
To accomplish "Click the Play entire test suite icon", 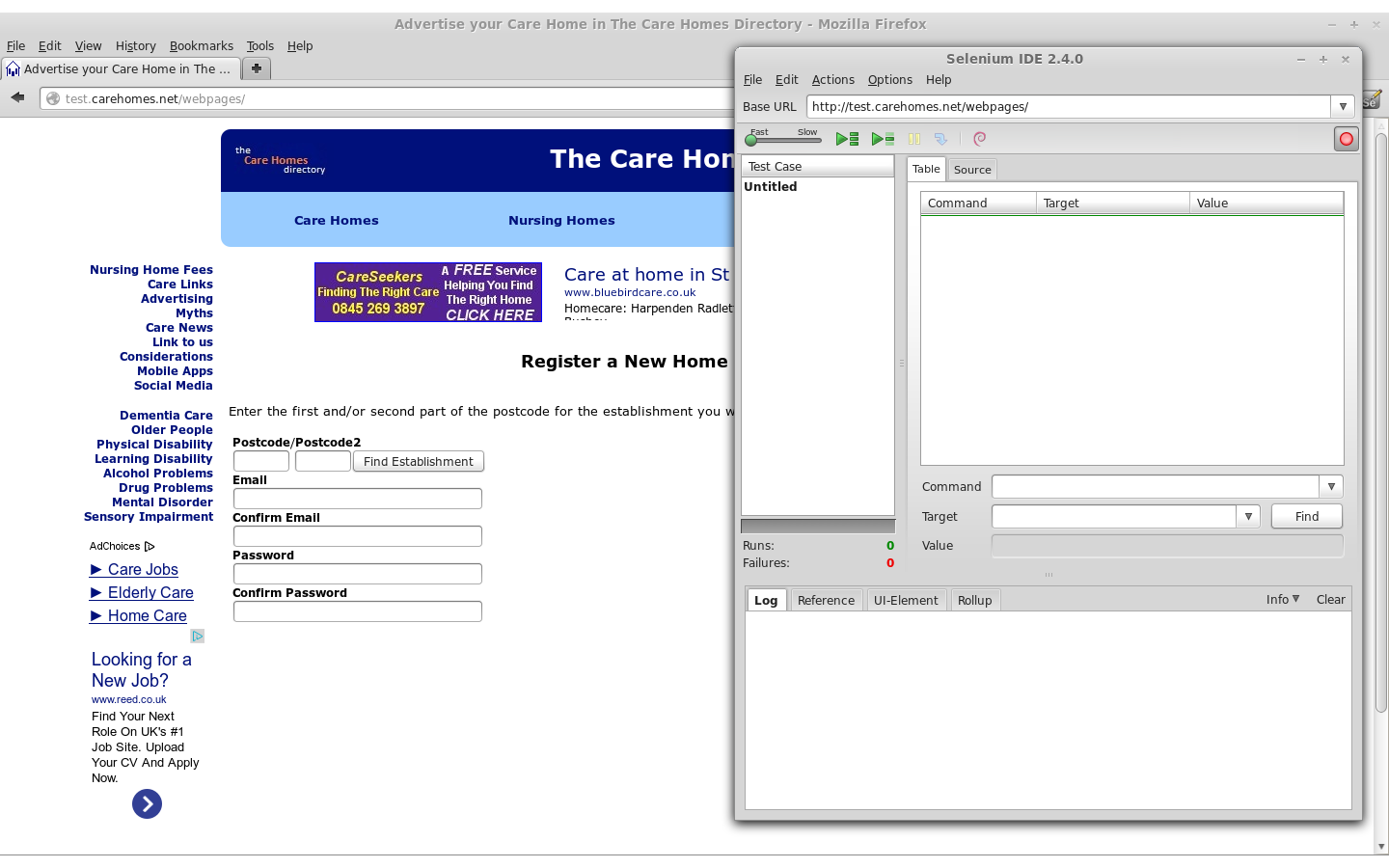I will [847, 139].
